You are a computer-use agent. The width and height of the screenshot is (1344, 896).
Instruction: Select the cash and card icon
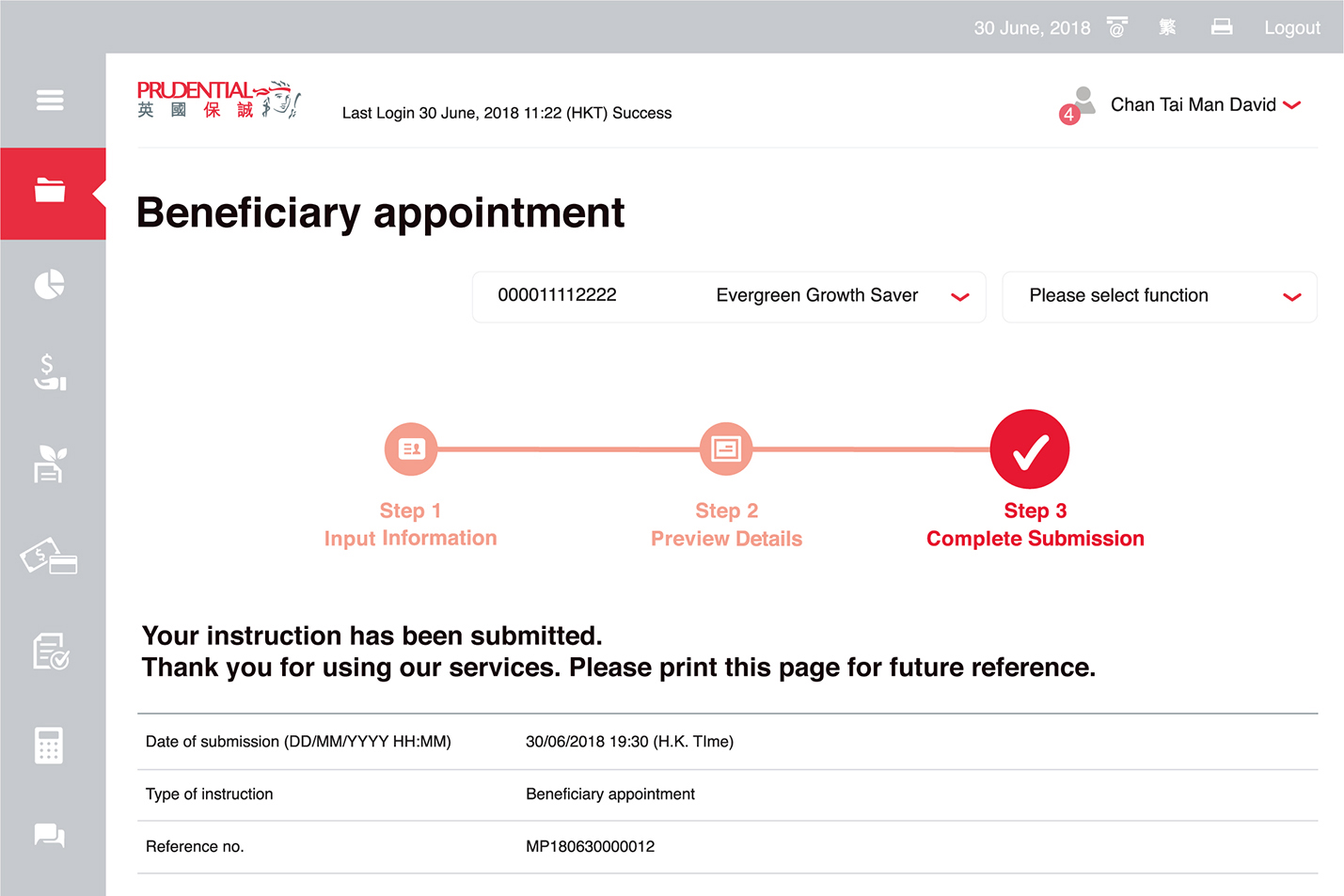[49, 556]
